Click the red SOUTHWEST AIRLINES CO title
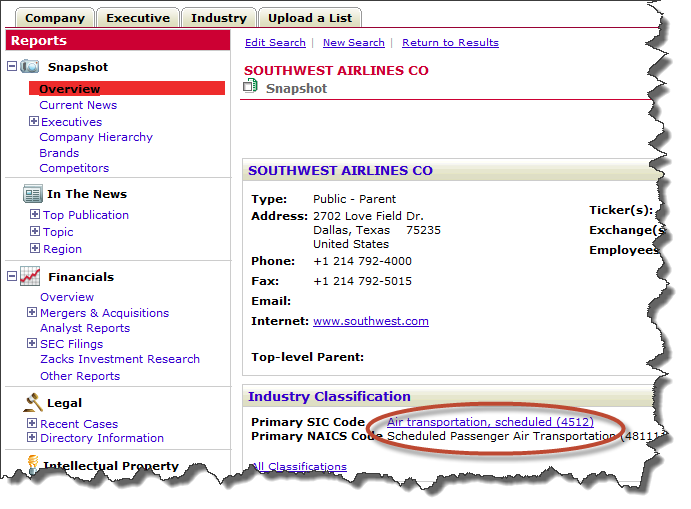691x509 pixels. coord(336,71)
